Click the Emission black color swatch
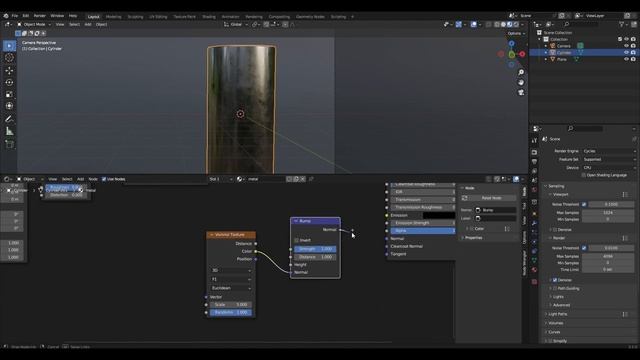Screen dimensions: 640x360 (439, 216)
